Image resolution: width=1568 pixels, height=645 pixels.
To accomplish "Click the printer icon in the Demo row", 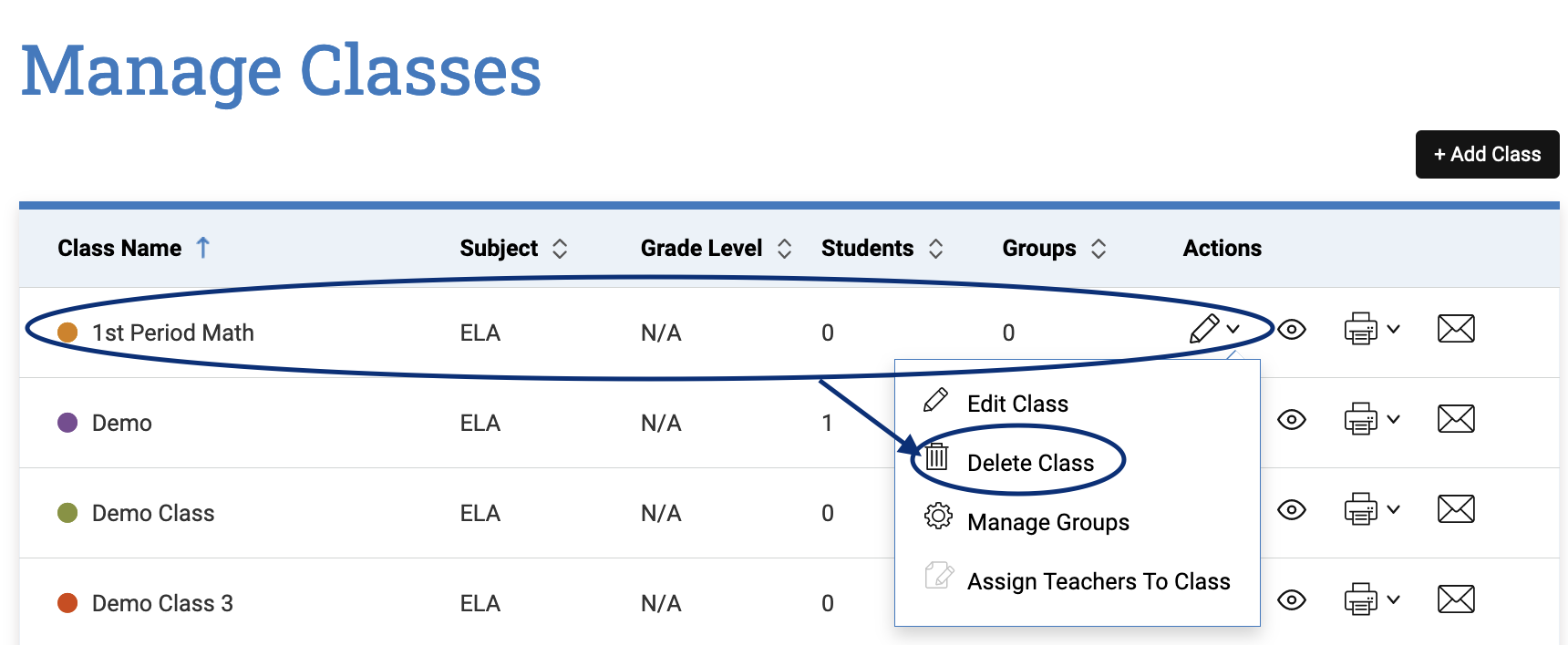I will [1360, 419].
